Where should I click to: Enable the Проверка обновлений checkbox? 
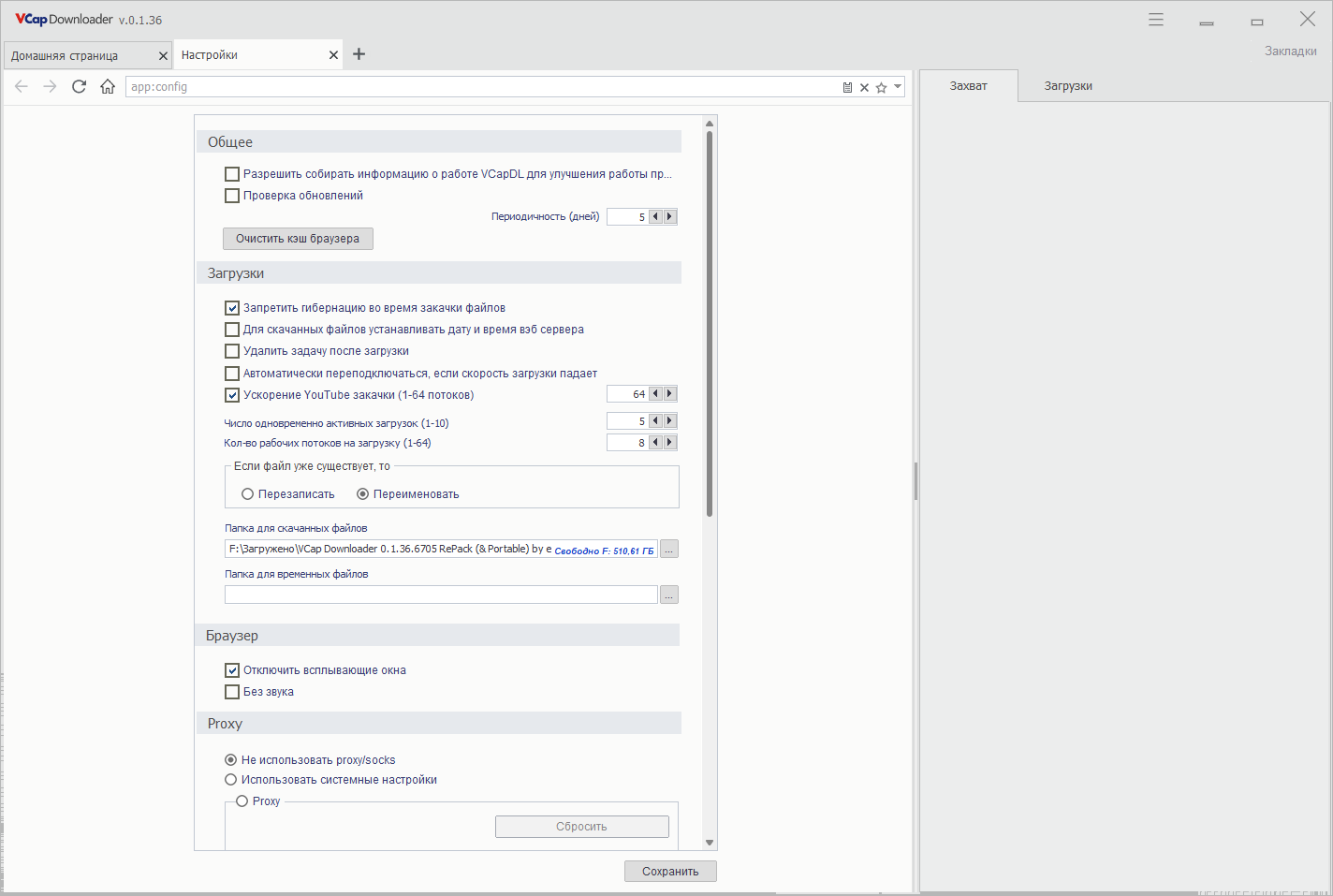coord(232,196)
